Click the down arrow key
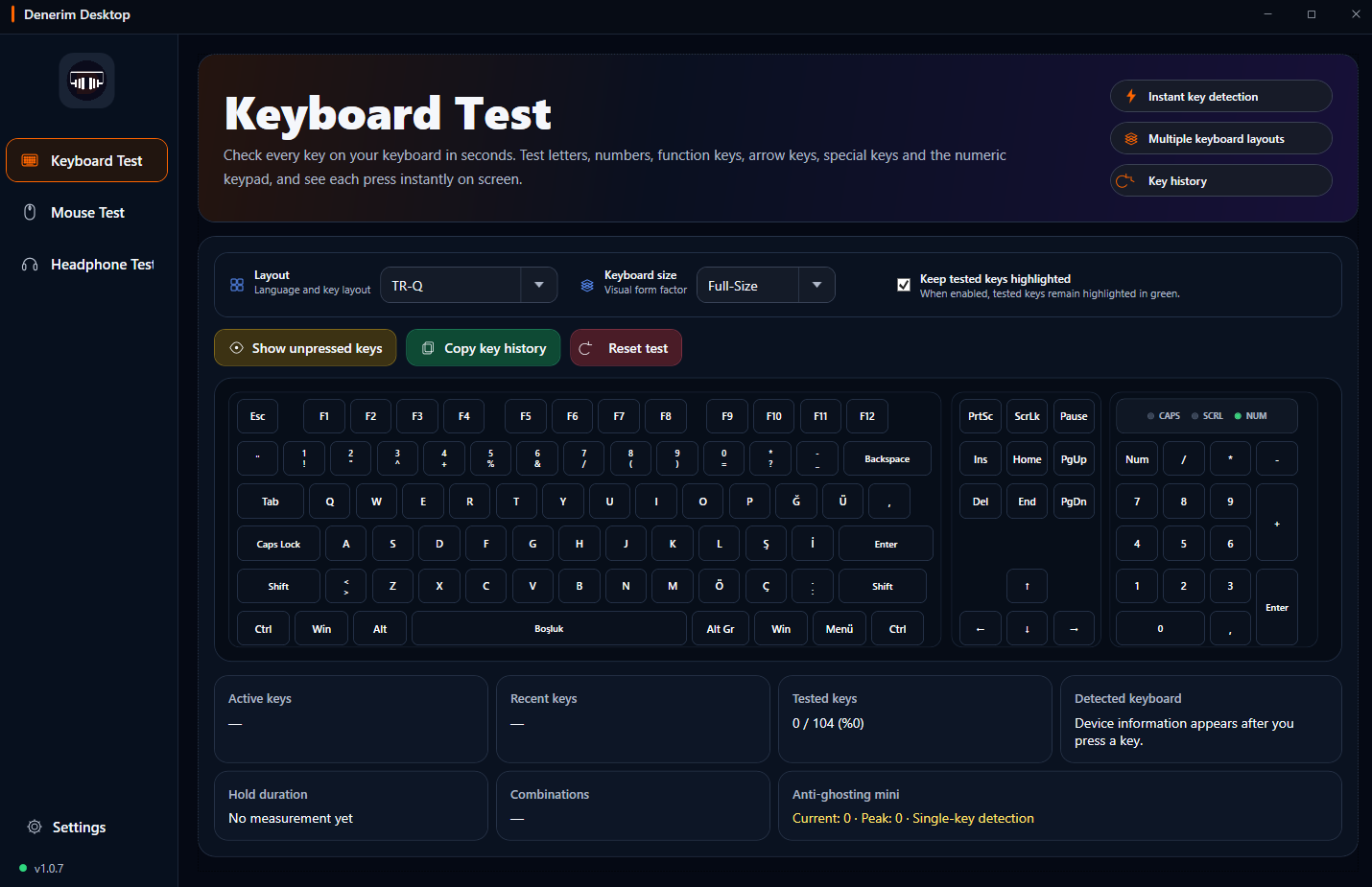The width and height of the screenshot is (1372, 887). pos(1027,628)
